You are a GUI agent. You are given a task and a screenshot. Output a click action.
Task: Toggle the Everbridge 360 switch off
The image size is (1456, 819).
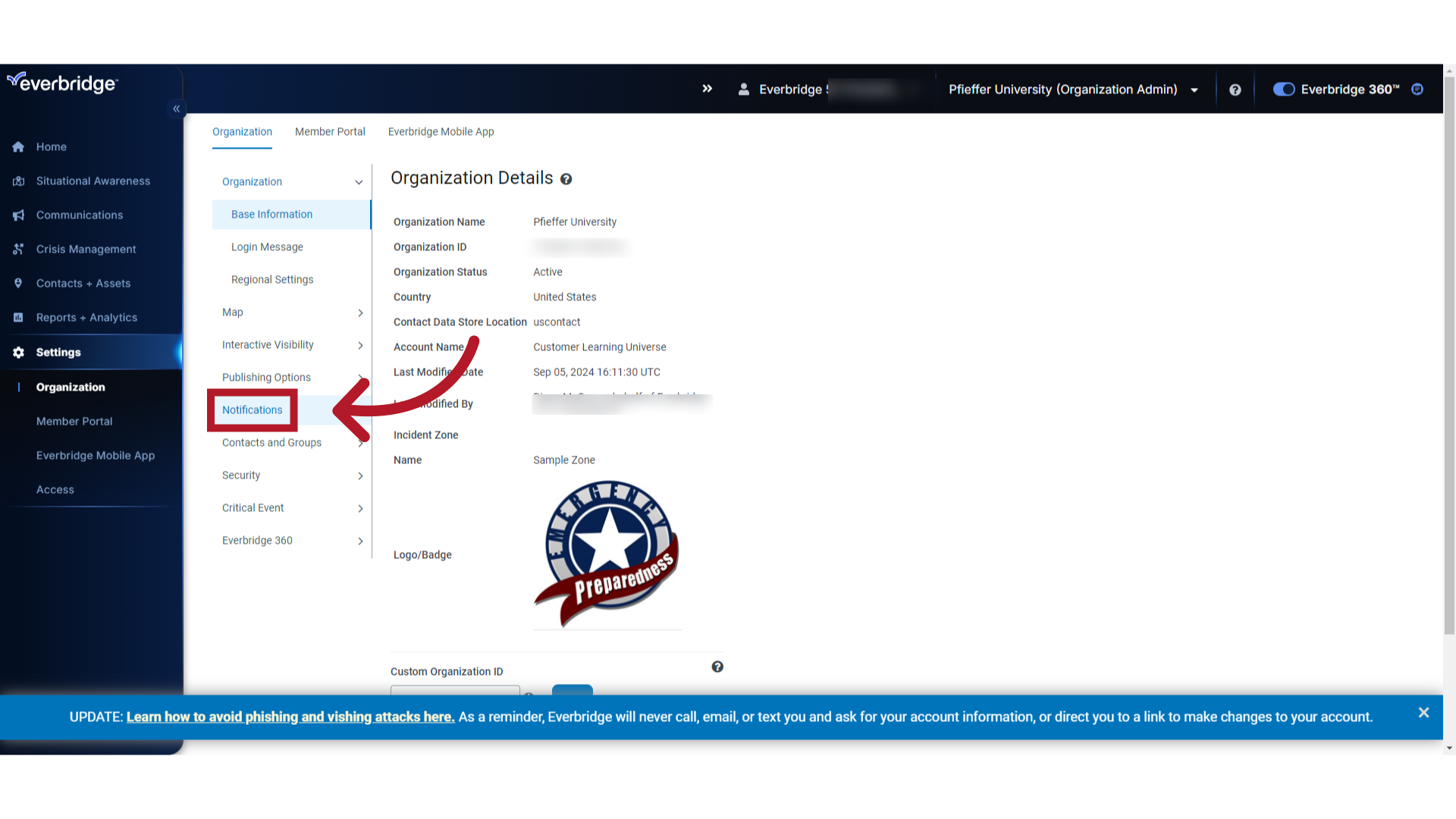click(1283, 89)
